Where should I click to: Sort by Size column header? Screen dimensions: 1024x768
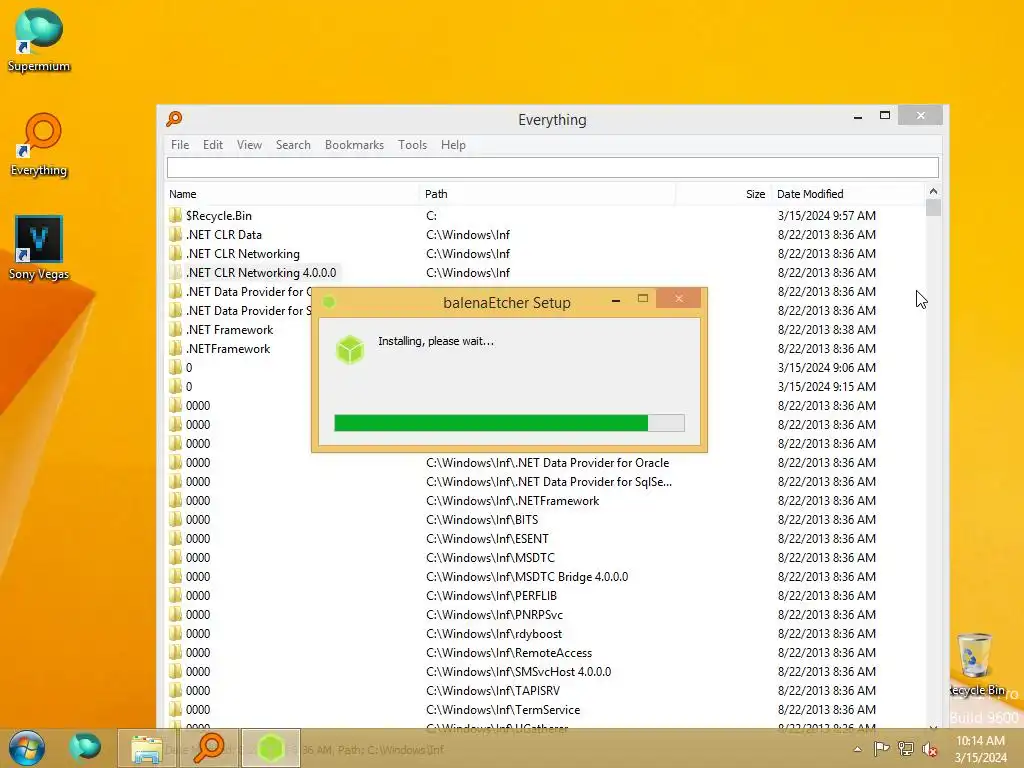[x=724, y=194]
